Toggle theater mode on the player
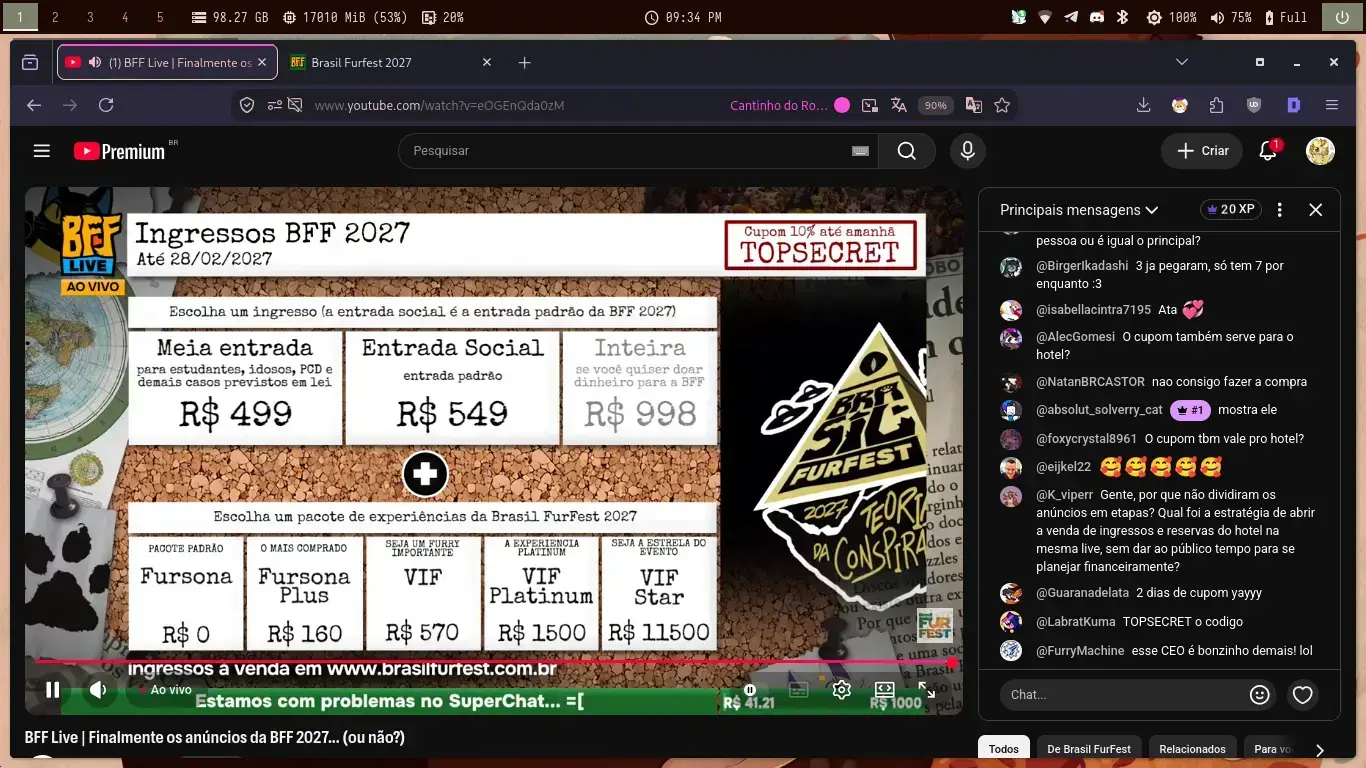Viewport: 1366px width, 768px height. point(884,690)
